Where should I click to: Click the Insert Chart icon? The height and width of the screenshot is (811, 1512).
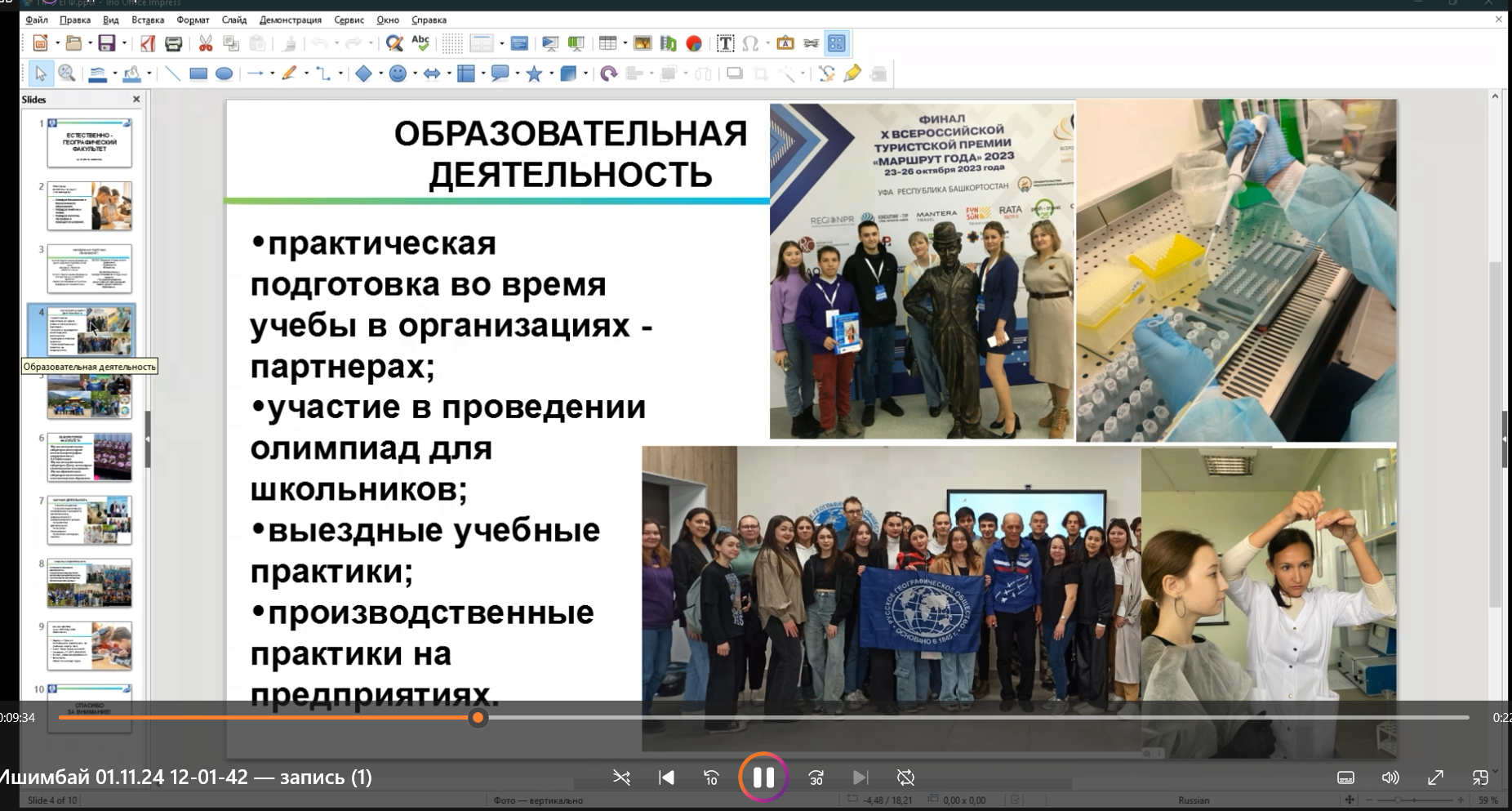[694, 43]
